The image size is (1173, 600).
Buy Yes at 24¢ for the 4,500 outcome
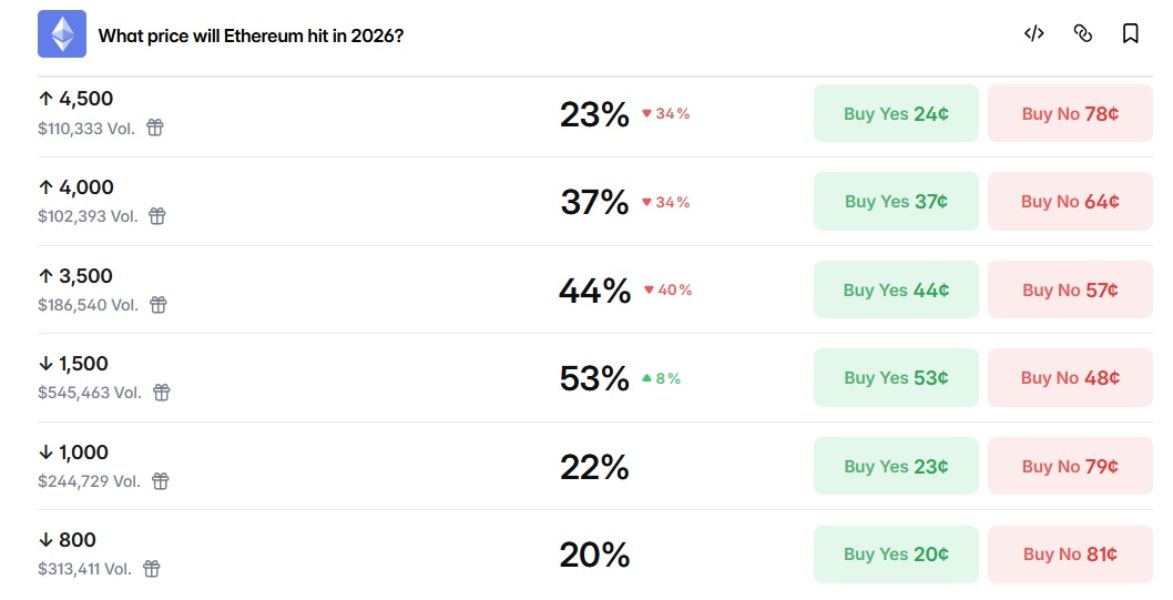[x=896, y=113]
